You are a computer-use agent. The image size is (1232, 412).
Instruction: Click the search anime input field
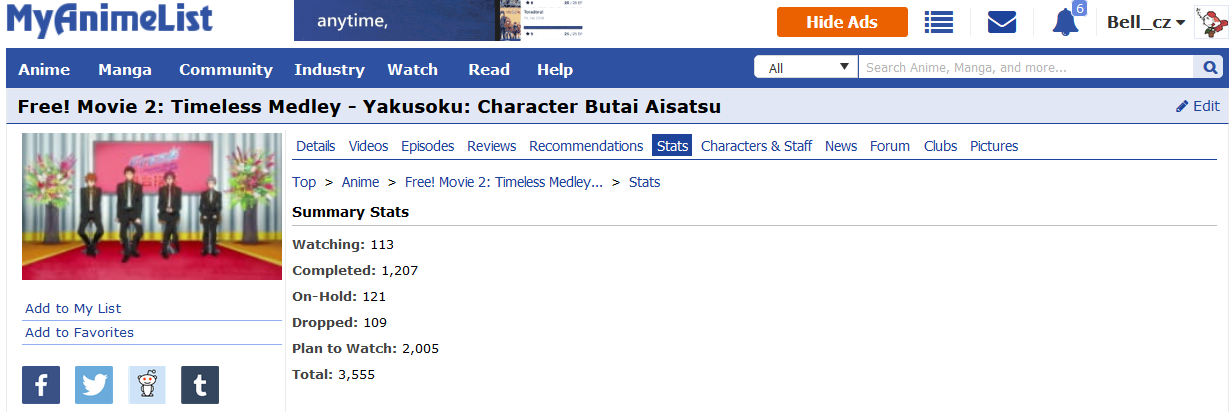coord(1025,68)
